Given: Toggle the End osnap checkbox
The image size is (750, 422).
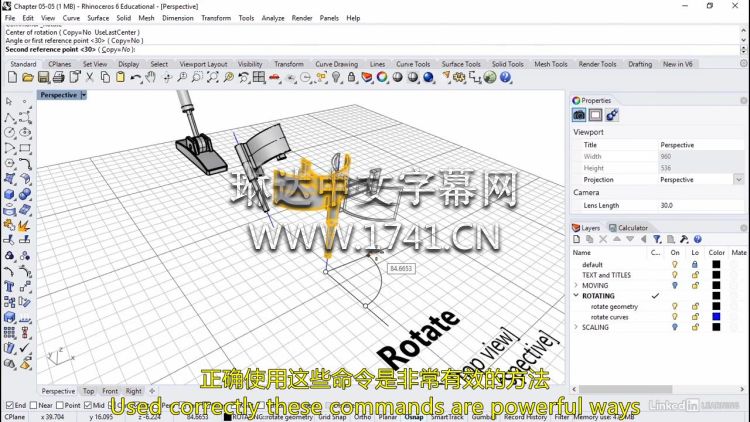Looking at the screenshot, I should (10, 405).
